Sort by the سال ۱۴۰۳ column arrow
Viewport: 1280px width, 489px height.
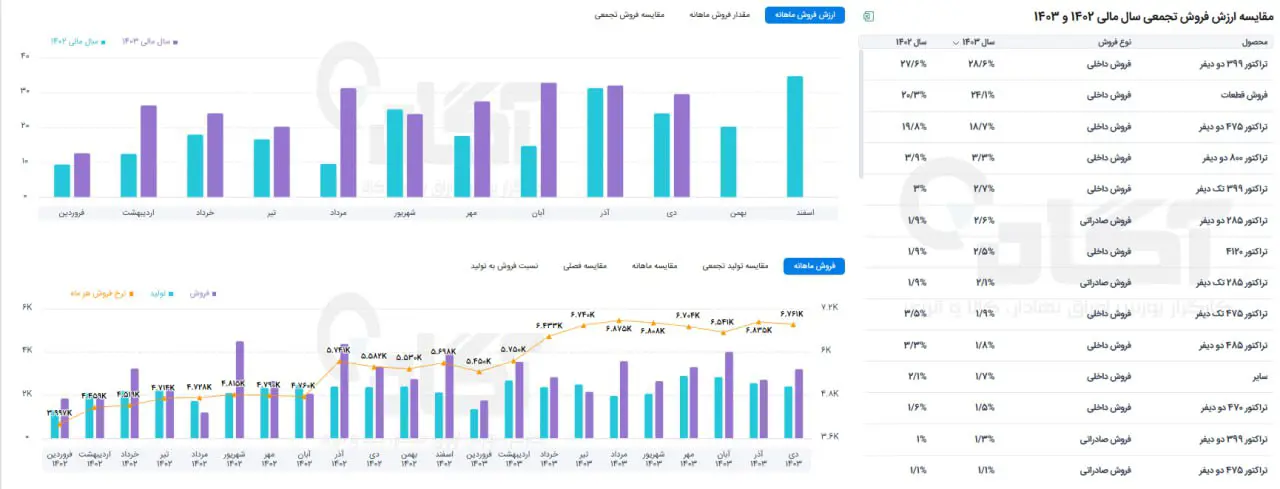tap(958, 42)
